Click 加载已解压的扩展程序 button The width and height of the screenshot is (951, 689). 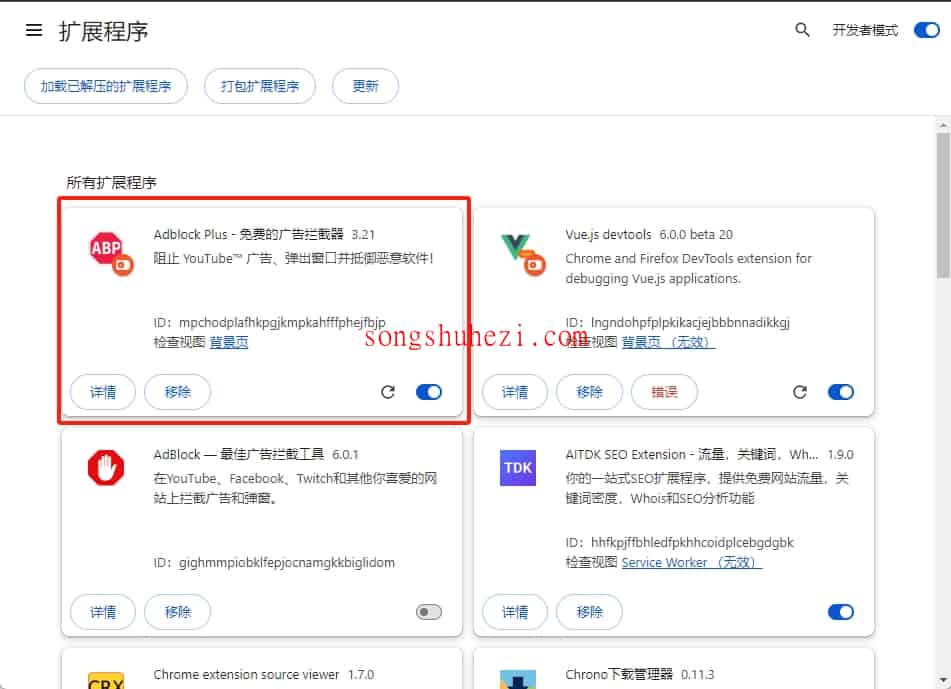pyautogui.click(x=106, y=86)
